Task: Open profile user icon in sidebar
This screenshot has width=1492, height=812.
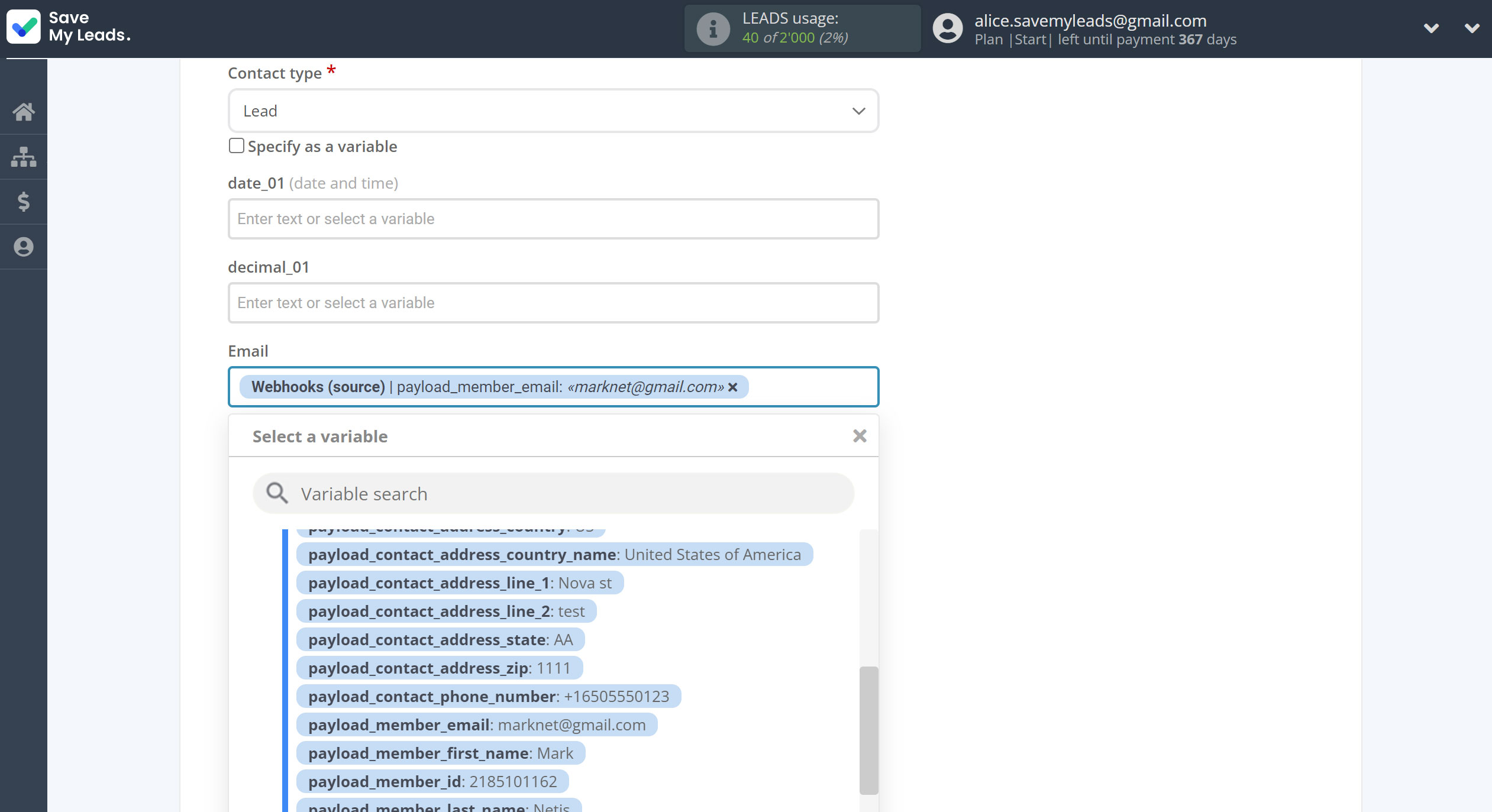Action: [24, 247]
